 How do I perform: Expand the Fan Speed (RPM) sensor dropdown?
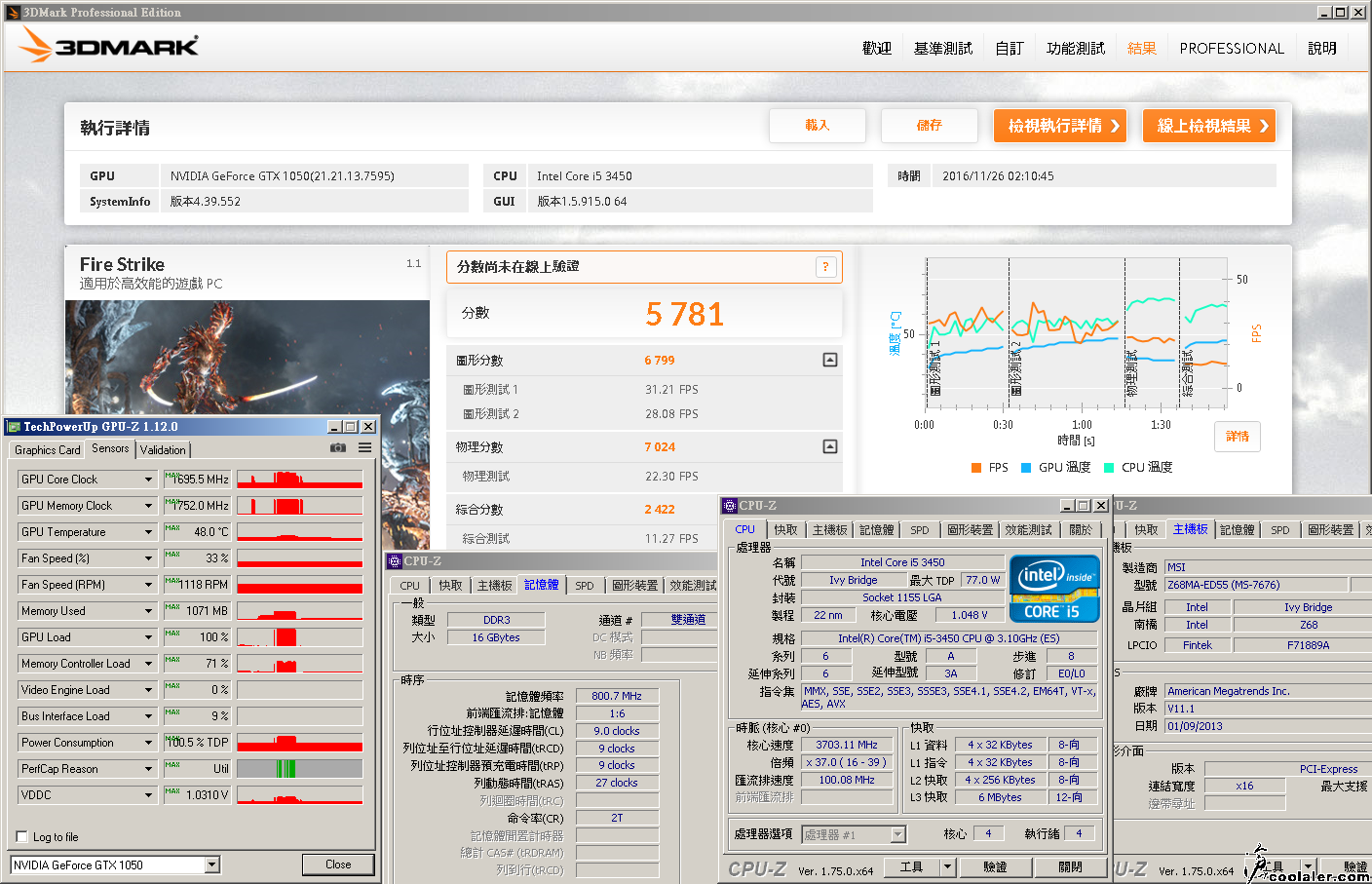pyautogui.click(x=148, y=585)
